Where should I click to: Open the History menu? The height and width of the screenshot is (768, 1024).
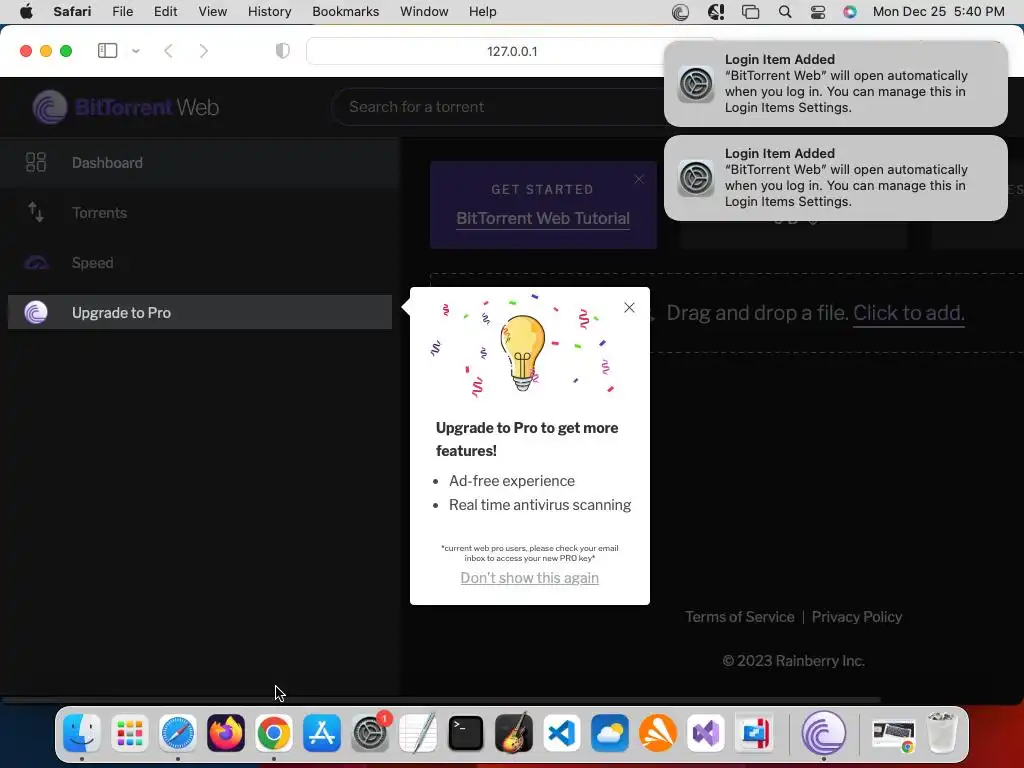(x=269, y=12)
